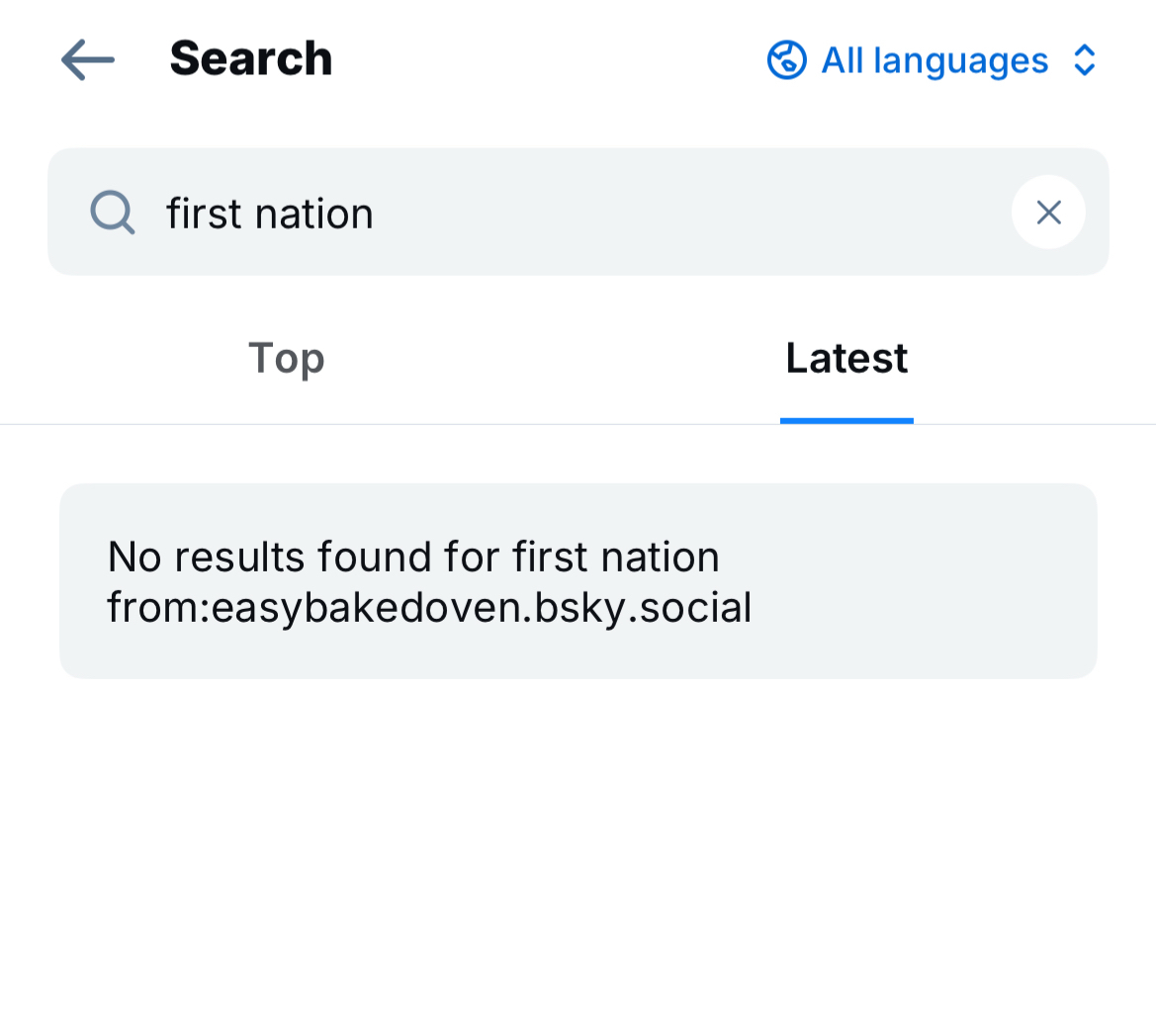Click the empty space inside the search bar
The image size is (1156, 1036).
click(x=692, y=213)
